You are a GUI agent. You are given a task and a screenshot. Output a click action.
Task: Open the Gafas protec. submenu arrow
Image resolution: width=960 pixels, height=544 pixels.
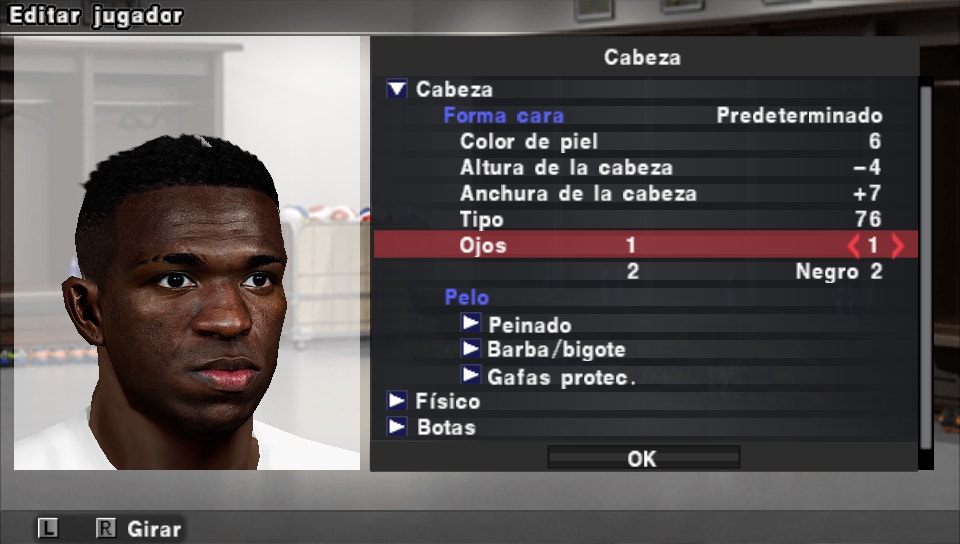(x=470, y=374)
